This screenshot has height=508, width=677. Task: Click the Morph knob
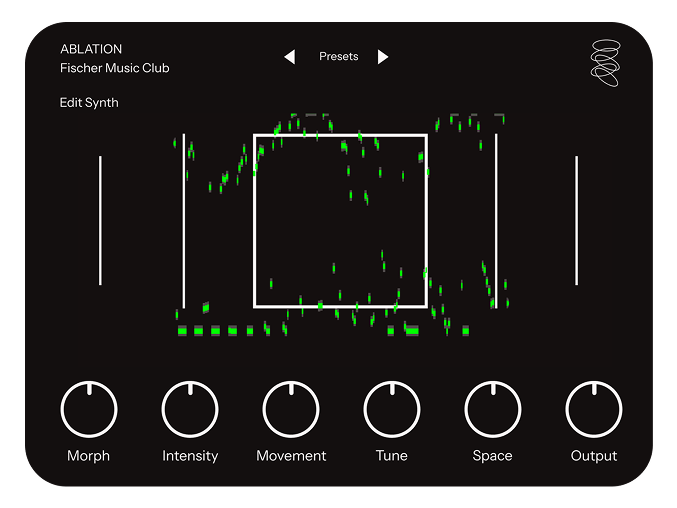pos(89,409)
